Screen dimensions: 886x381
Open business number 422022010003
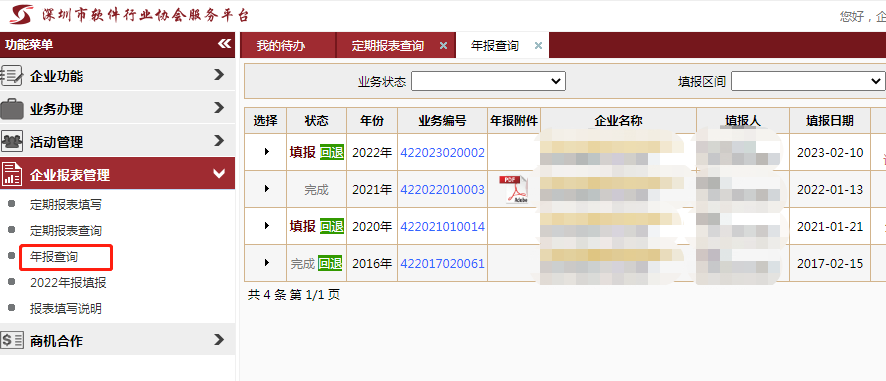click(442, 190)
